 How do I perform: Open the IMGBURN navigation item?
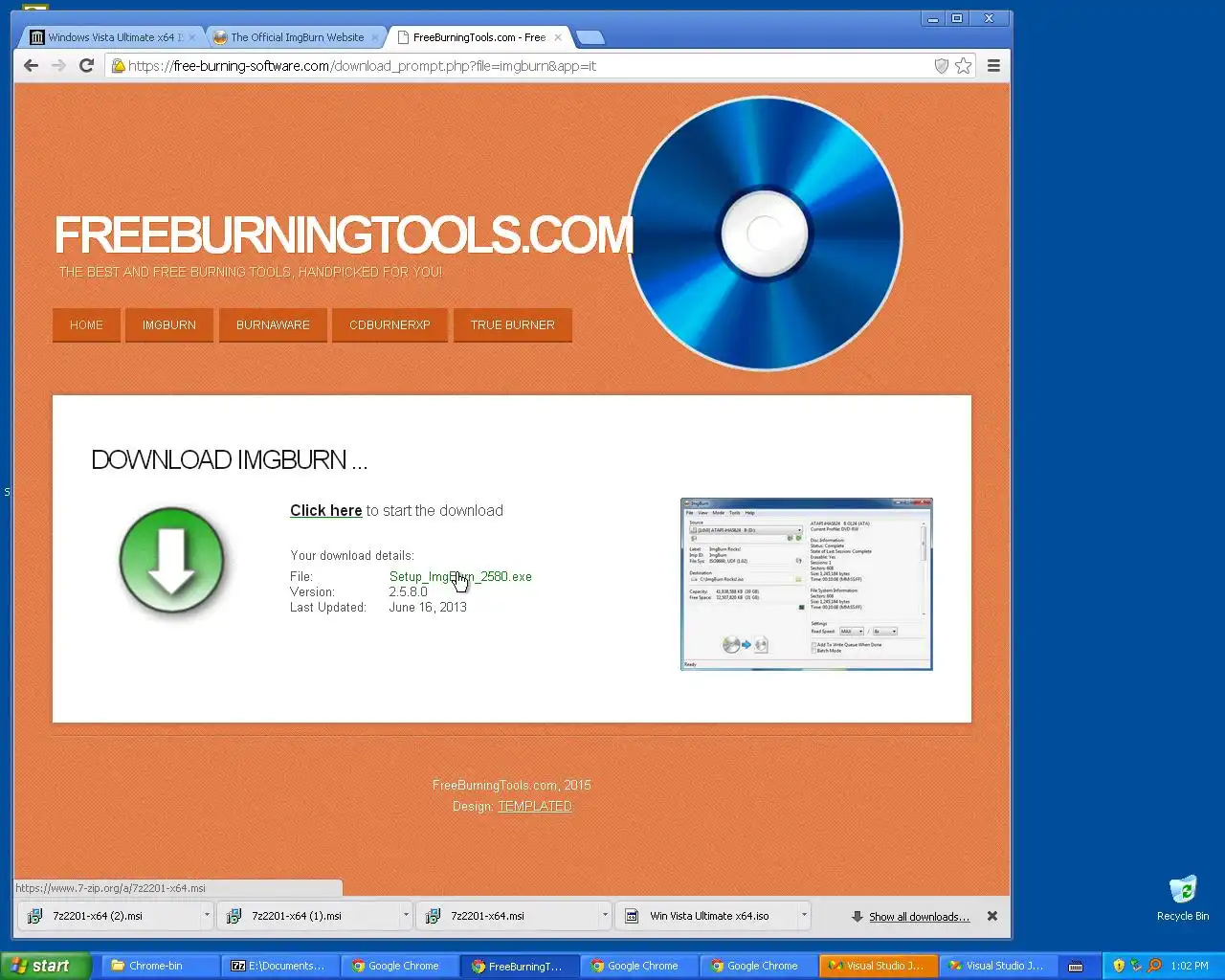(169, 325)
